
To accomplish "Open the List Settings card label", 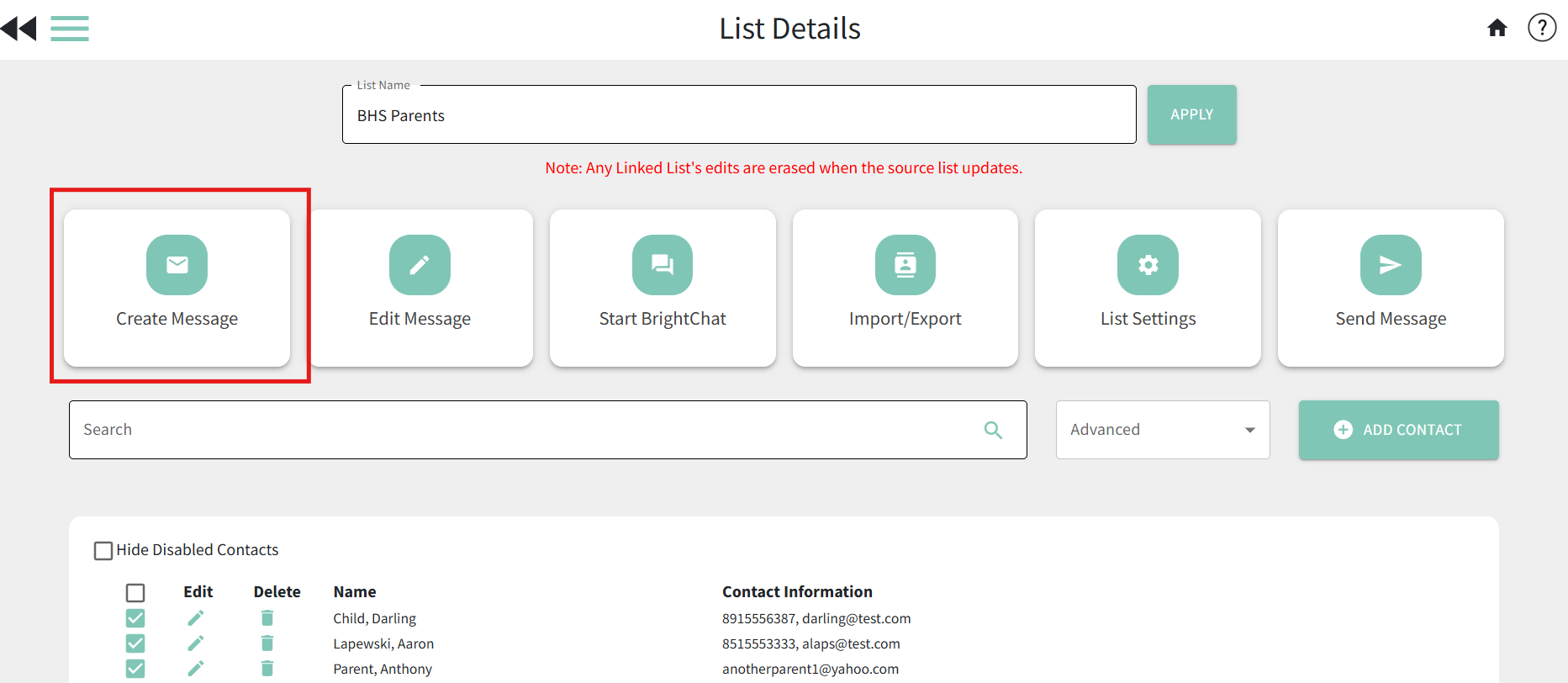I will (x=1148, y=319).
